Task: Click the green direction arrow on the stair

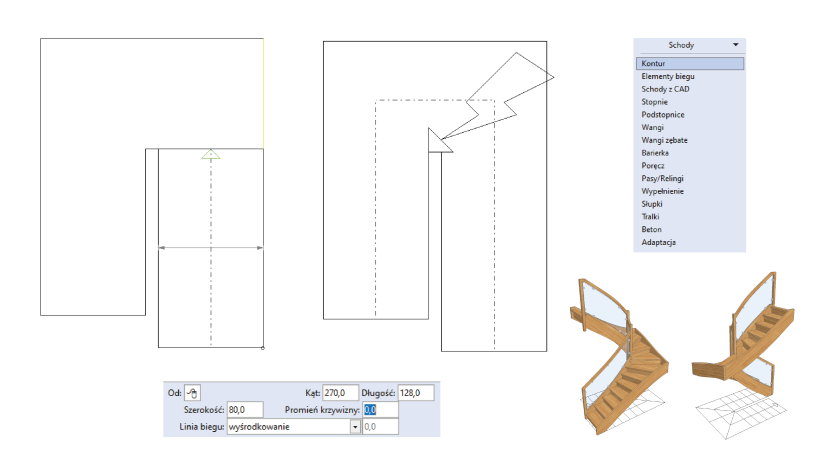Action: click(x=209, y=154)
